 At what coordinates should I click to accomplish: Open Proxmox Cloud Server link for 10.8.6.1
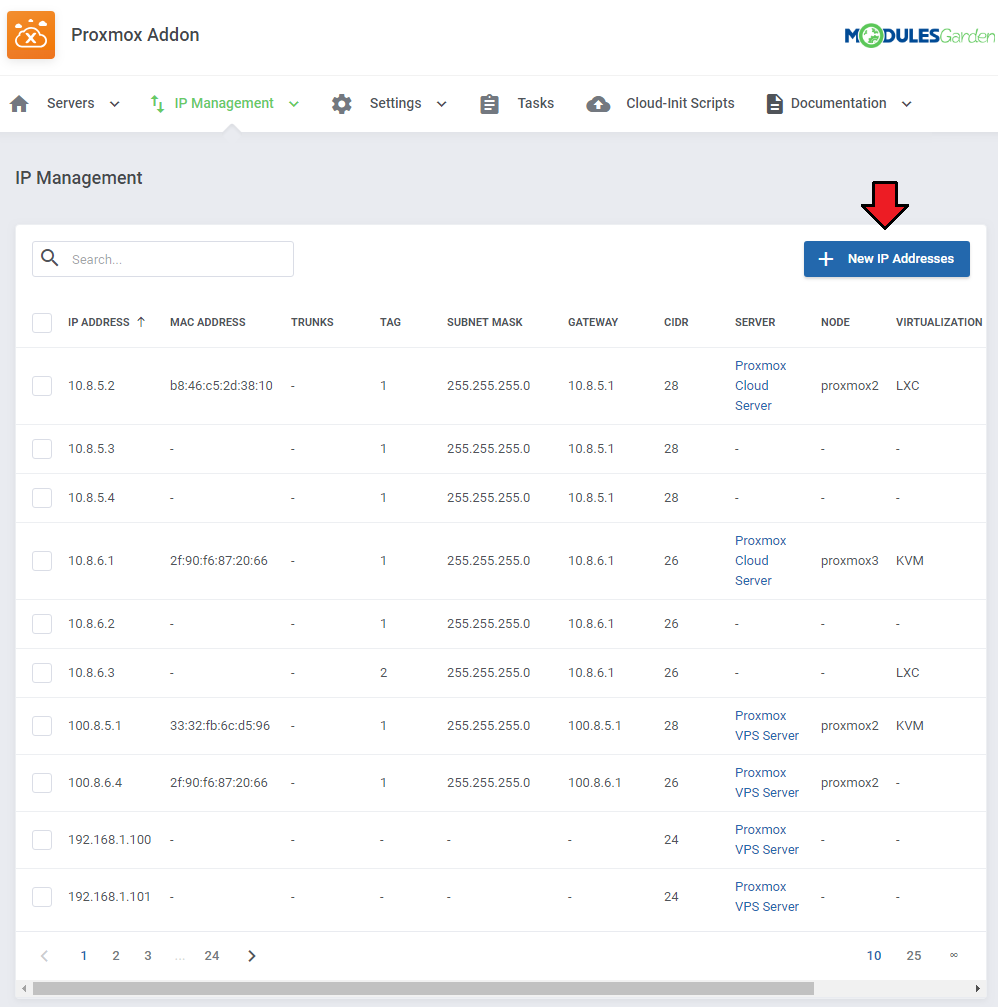(x=760, y=561)
